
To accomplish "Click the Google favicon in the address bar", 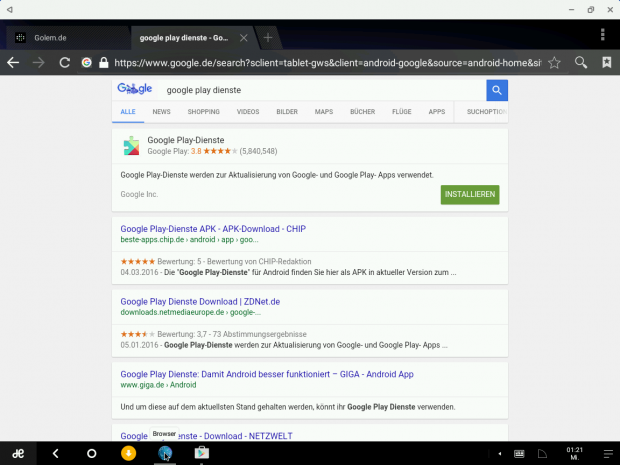I will (x=87, y=62).
